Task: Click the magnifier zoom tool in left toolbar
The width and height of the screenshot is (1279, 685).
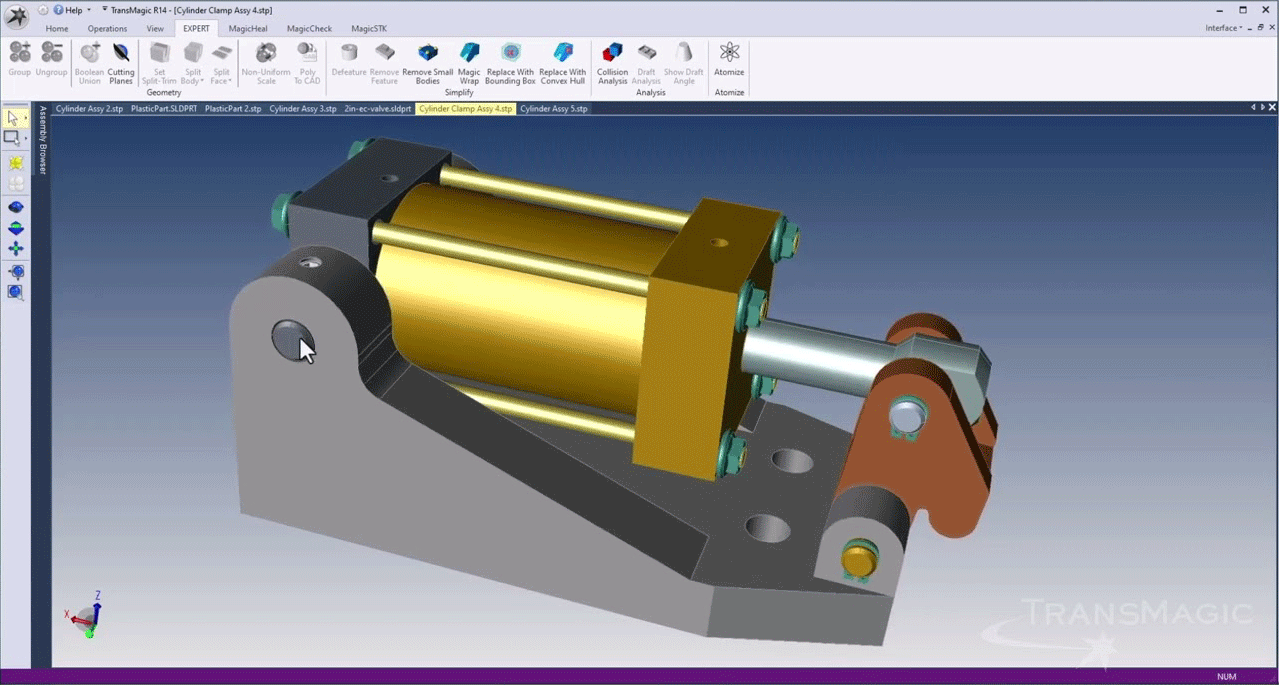Action: click(16, 292)
